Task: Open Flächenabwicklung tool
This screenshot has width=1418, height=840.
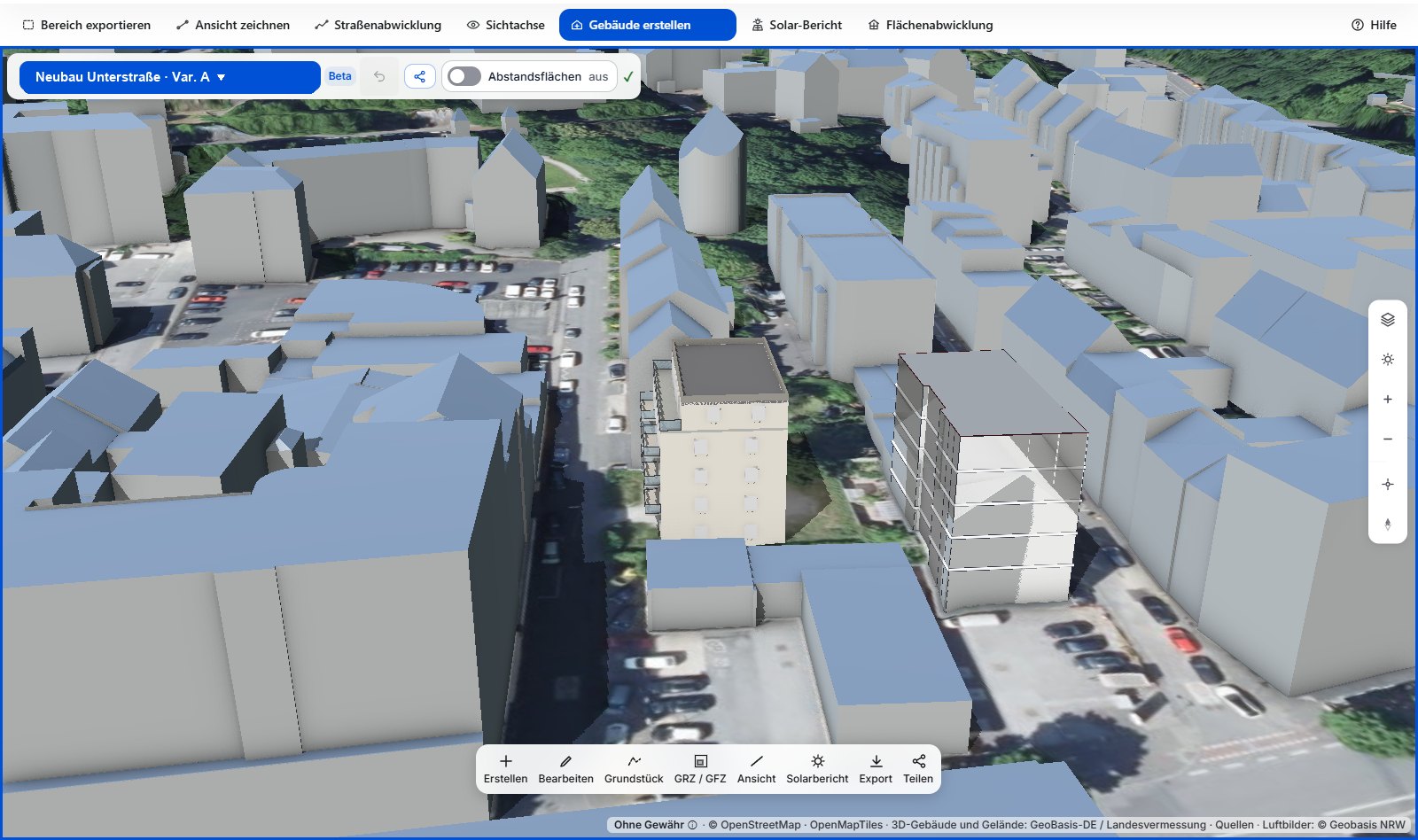Action: tap(930, 25)
